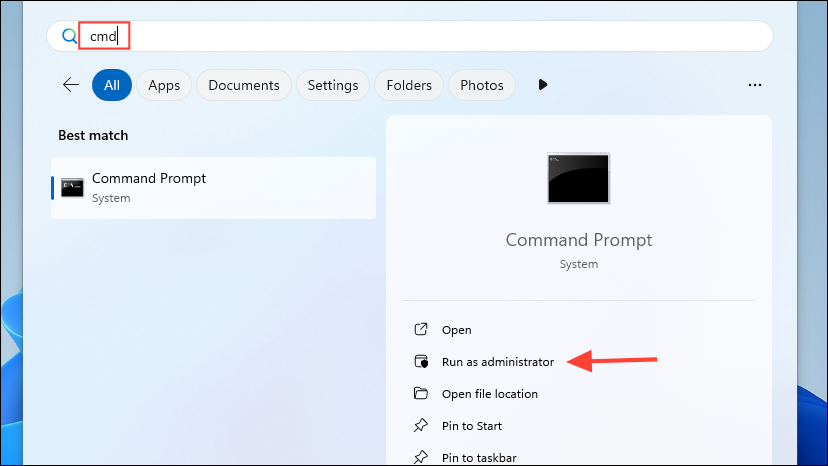Select the Command Prompt best match result

(x=213, y=188)
